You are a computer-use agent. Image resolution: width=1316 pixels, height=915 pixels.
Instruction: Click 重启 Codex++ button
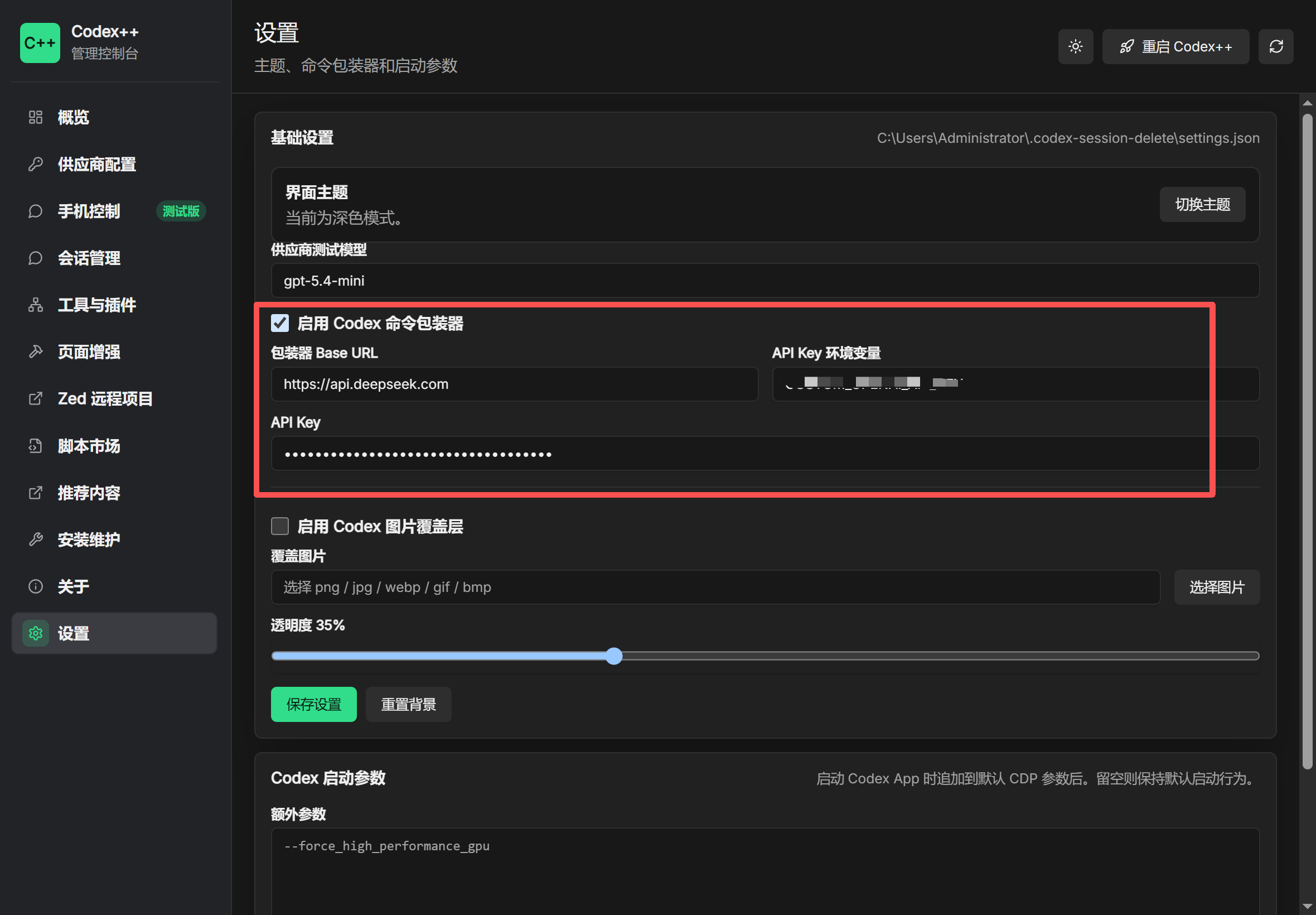click(x=1175, y=46)
